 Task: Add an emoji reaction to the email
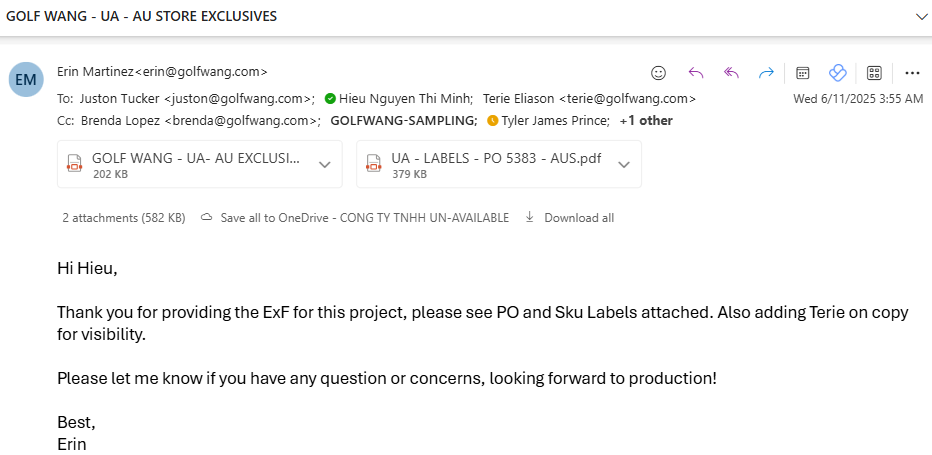coord(658,72)
